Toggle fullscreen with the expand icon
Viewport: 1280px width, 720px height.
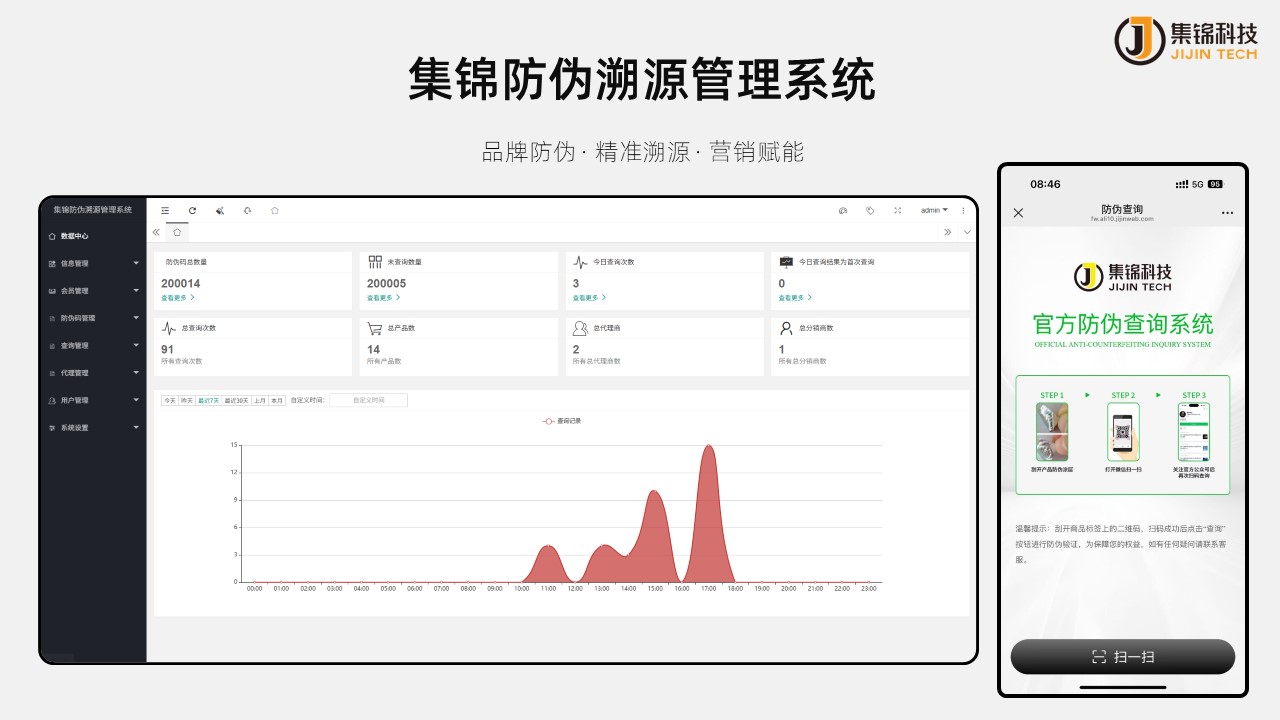[897, 211]
